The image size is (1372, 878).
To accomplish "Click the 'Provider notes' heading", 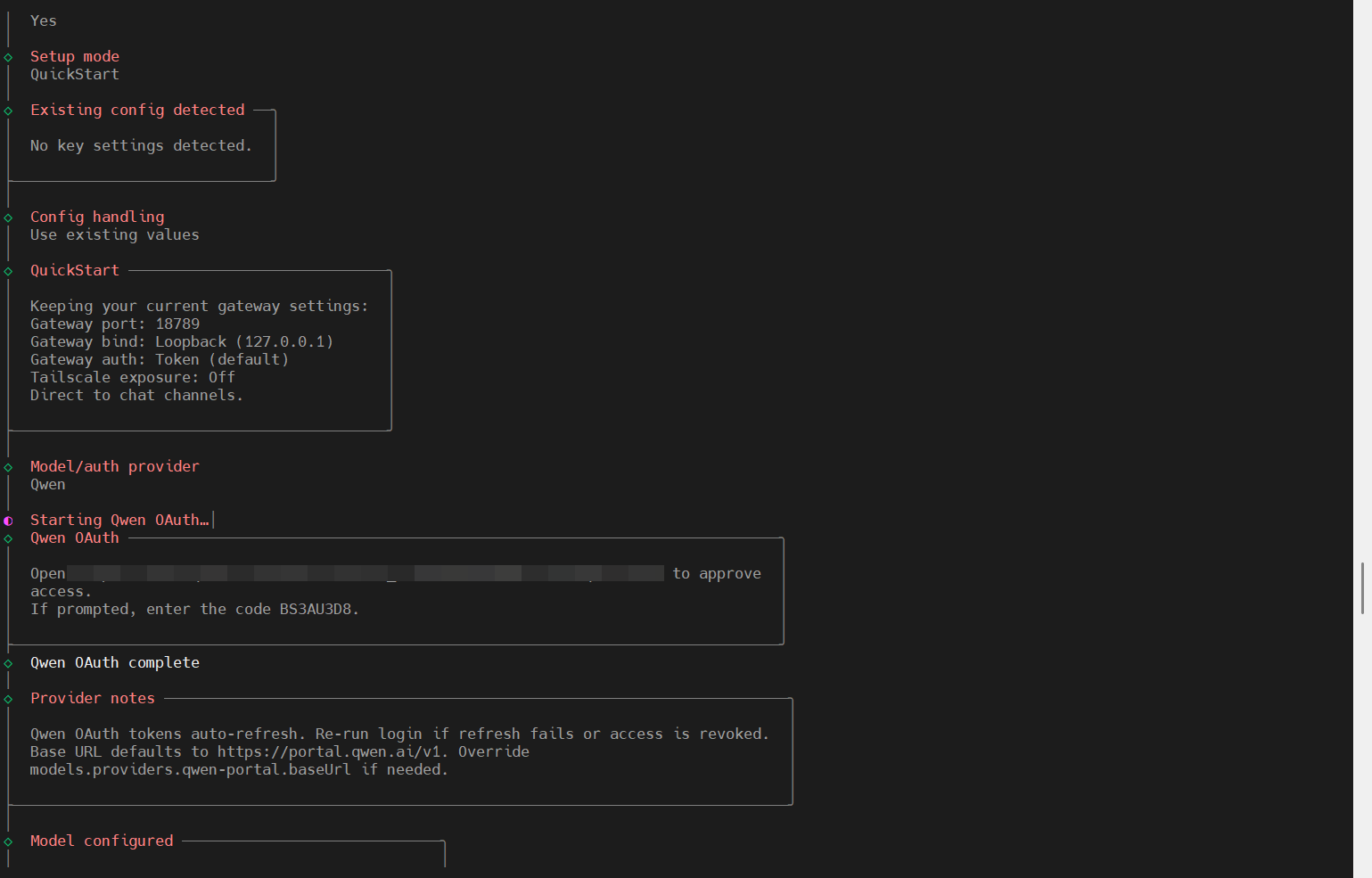I will [93, 698].
